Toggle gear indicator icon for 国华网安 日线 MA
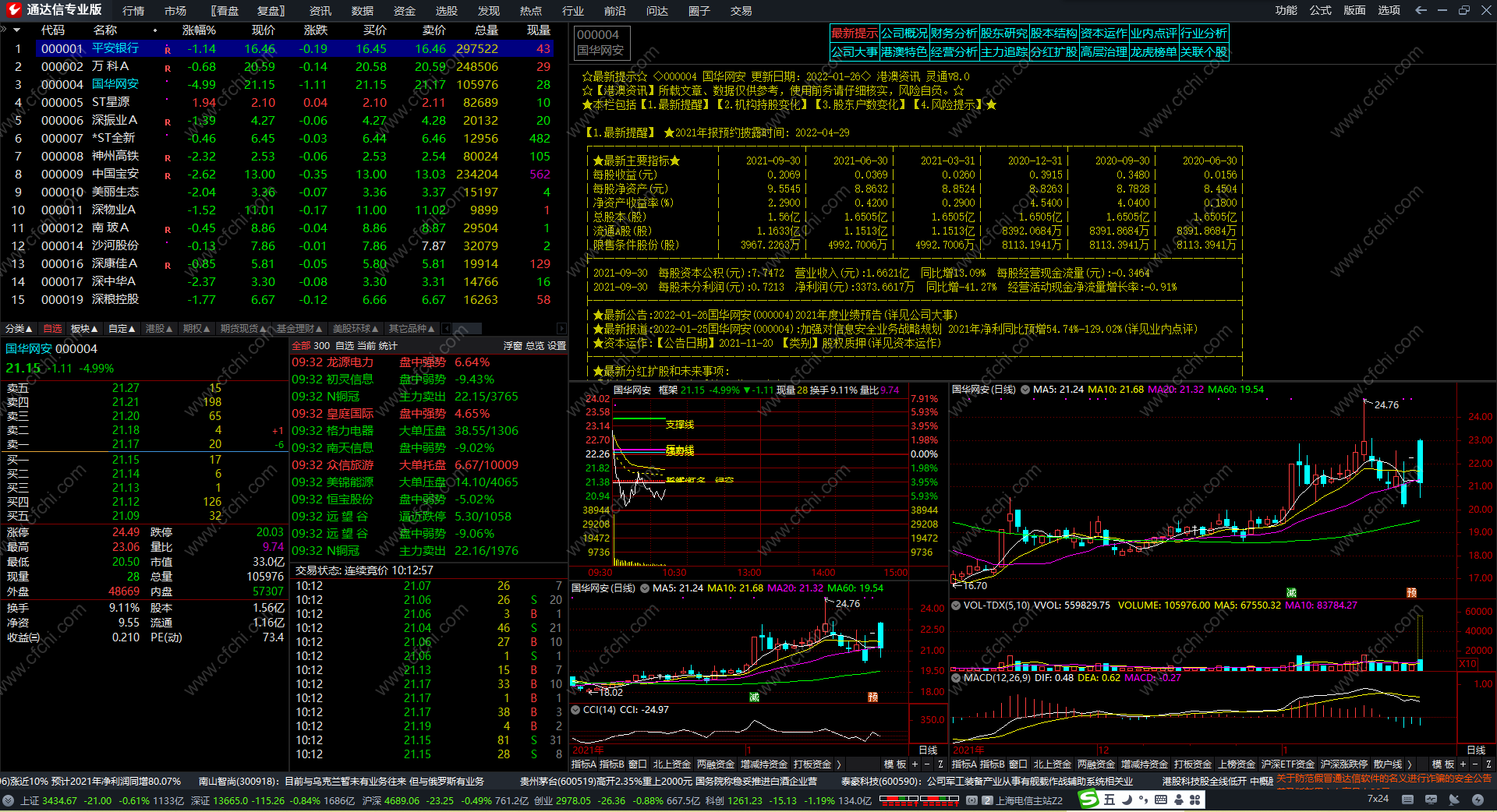 click(x=1026, y=390)
